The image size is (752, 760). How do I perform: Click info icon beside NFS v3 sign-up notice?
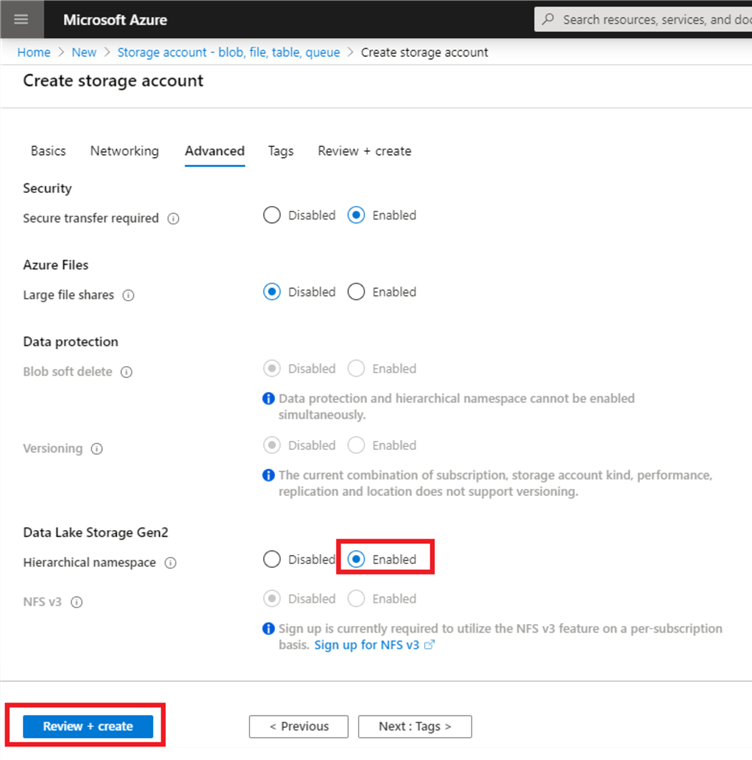coord(268,629)
